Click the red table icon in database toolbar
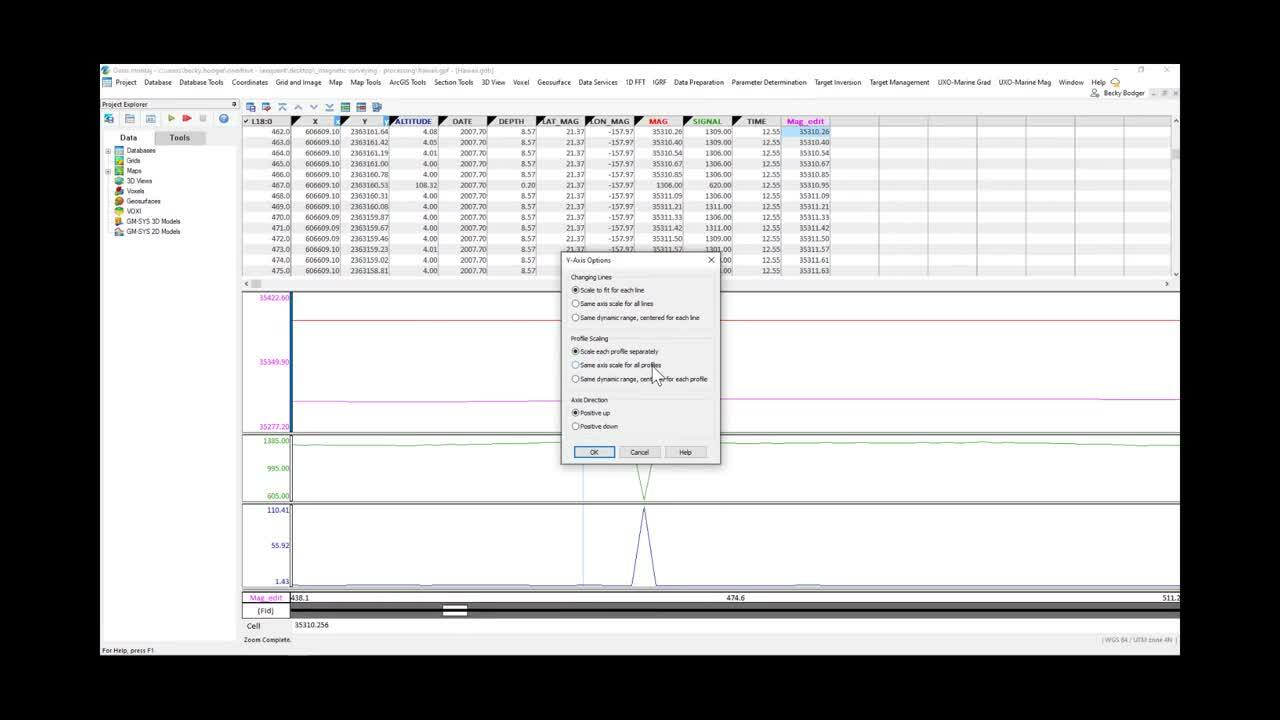The image size is (1280, 720). (361, 107)
